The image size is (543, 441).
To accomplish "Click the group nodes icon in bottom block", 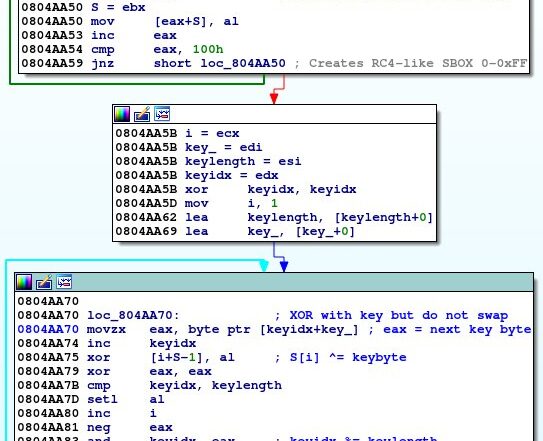I will tap(64, 282).
